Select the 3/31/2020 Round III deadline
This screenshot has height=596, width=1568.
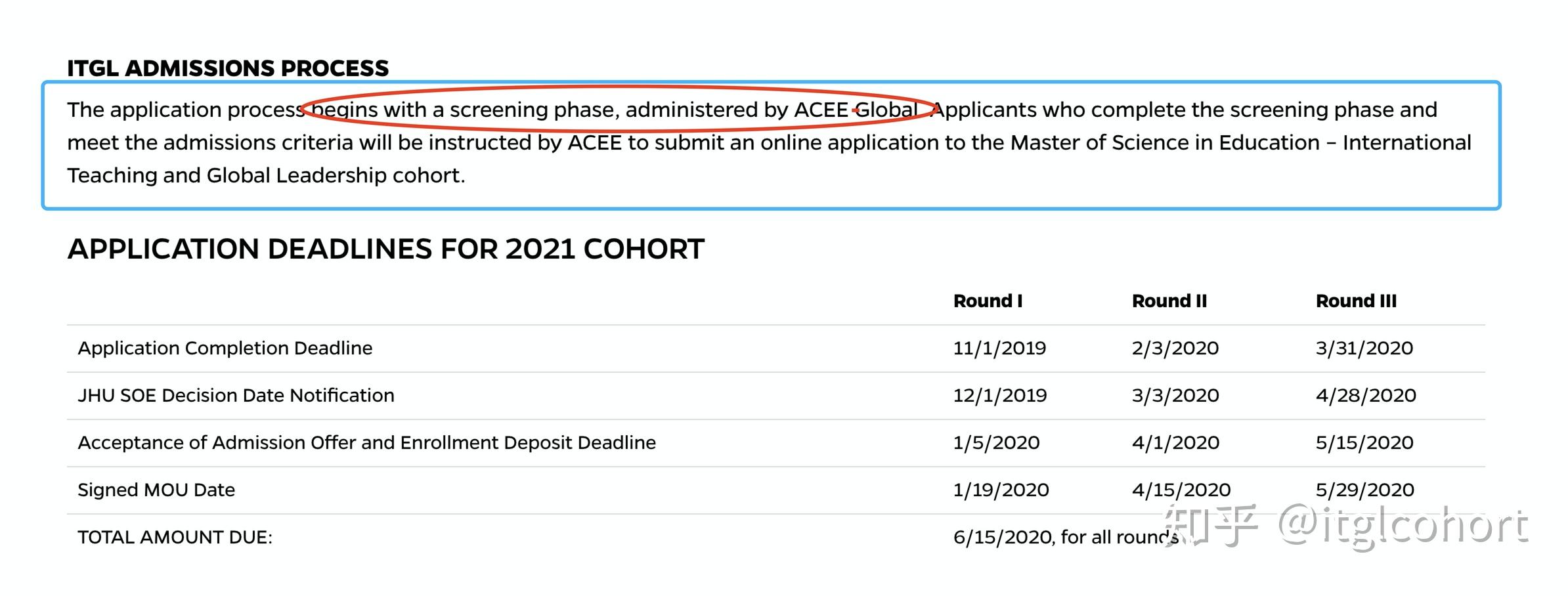pos(1364,348)
